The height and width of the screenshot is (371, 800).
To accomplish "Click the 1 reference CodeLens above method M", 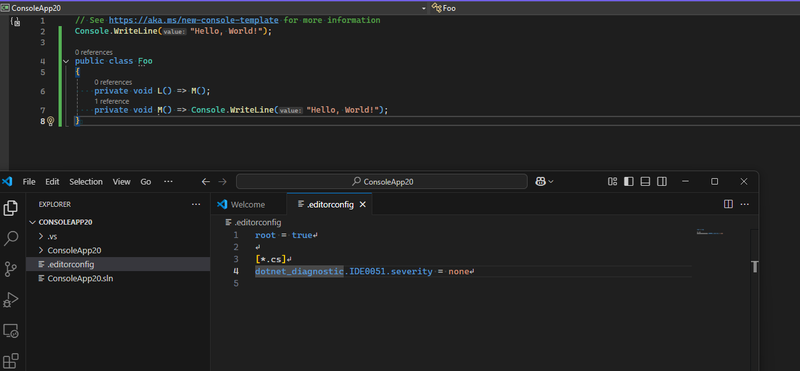I will [x=112, y=101].
